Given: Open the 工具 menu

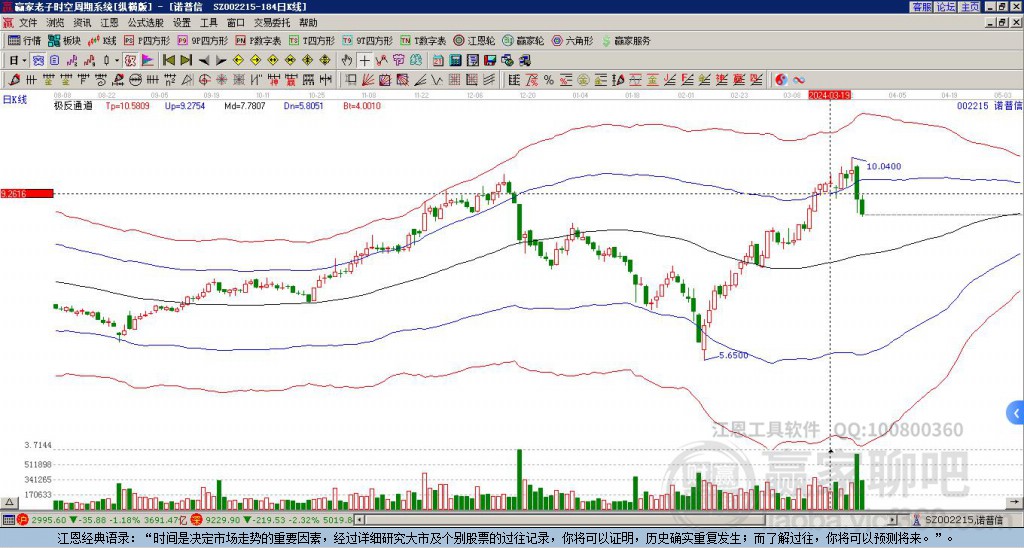Looking at the screenshot, I should [x=209, y=23].
